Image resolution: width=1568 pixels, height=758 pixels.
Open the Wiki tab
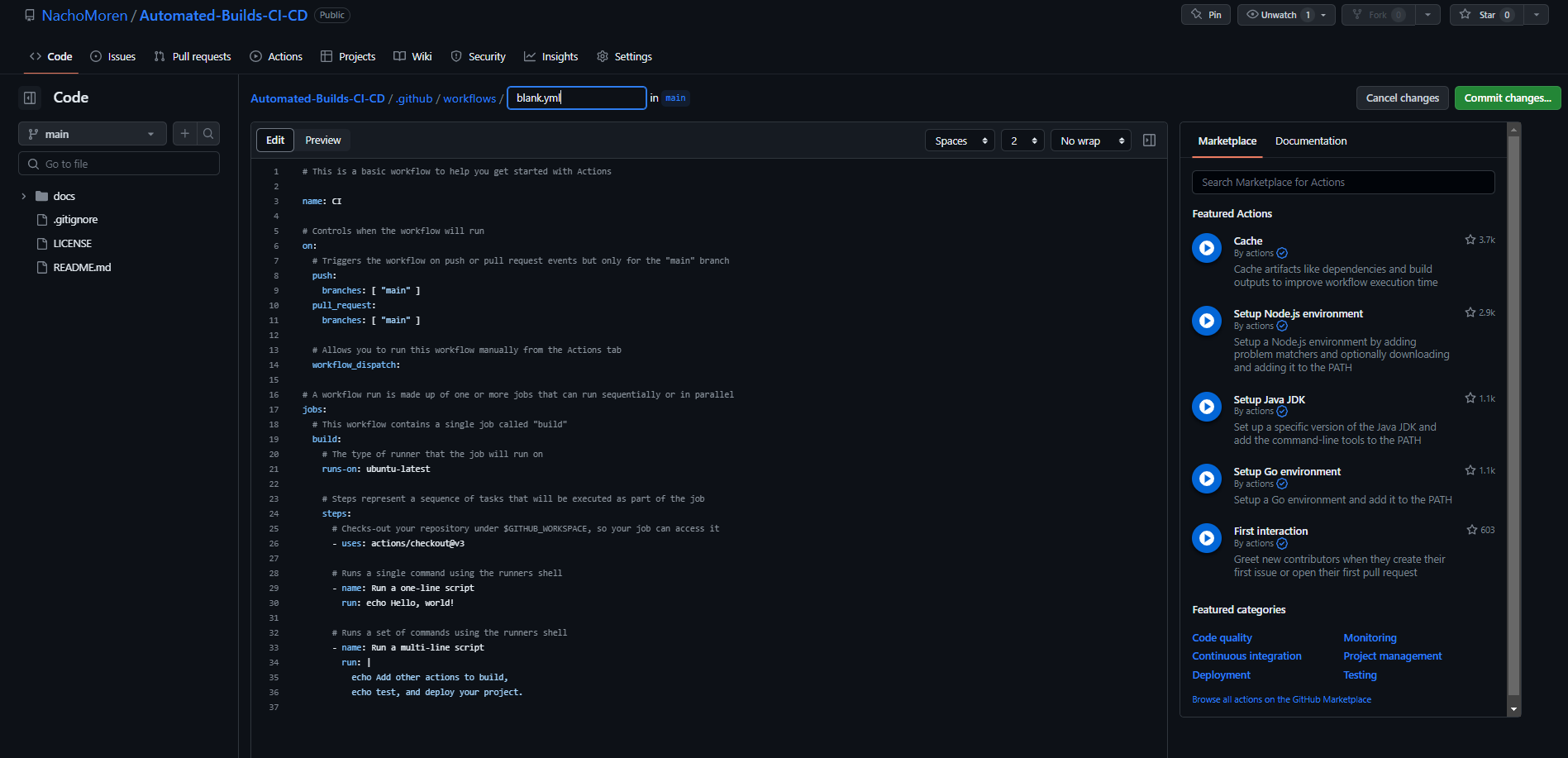412,56
